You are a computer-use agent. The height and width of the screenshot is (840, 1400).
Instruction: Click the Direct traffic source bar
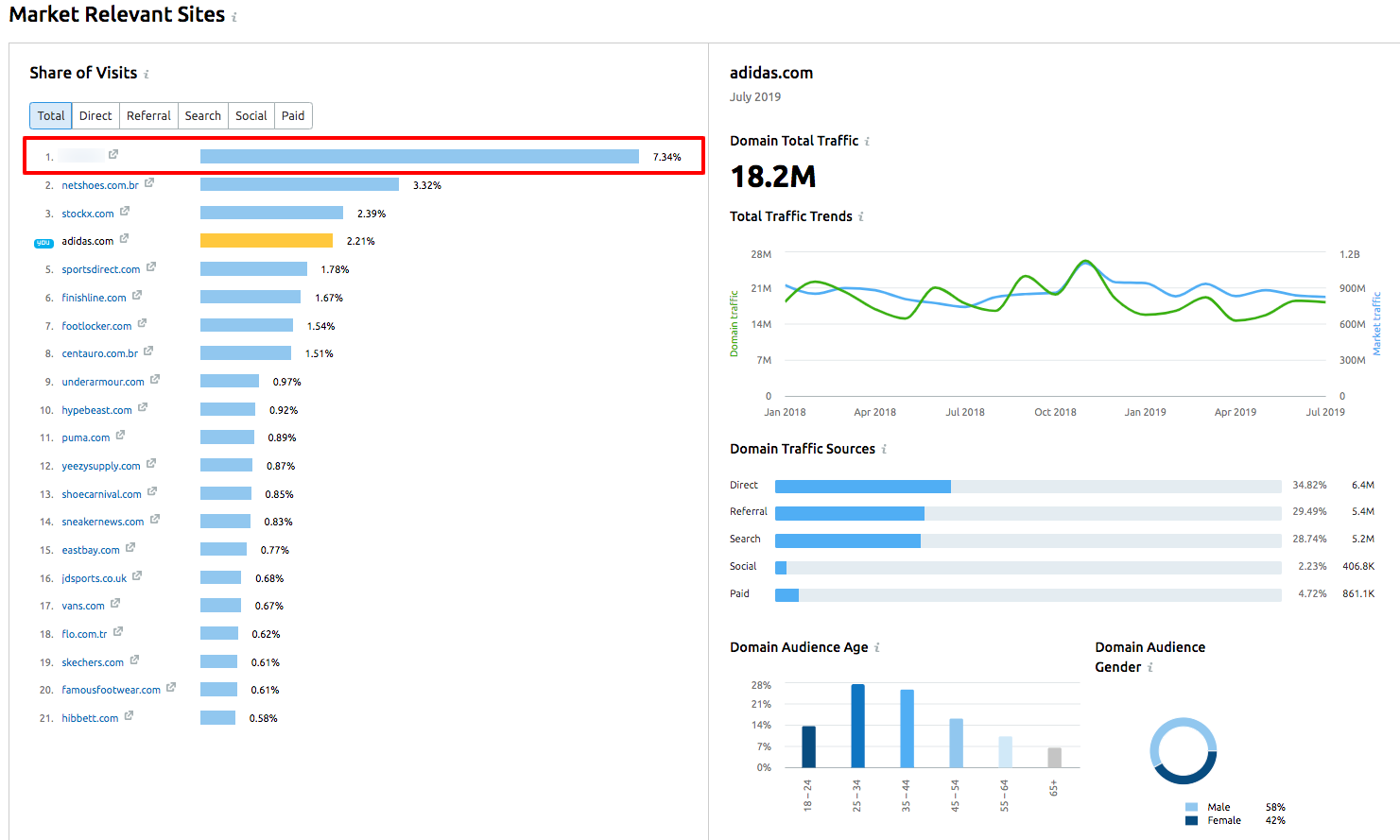[863, 486]
